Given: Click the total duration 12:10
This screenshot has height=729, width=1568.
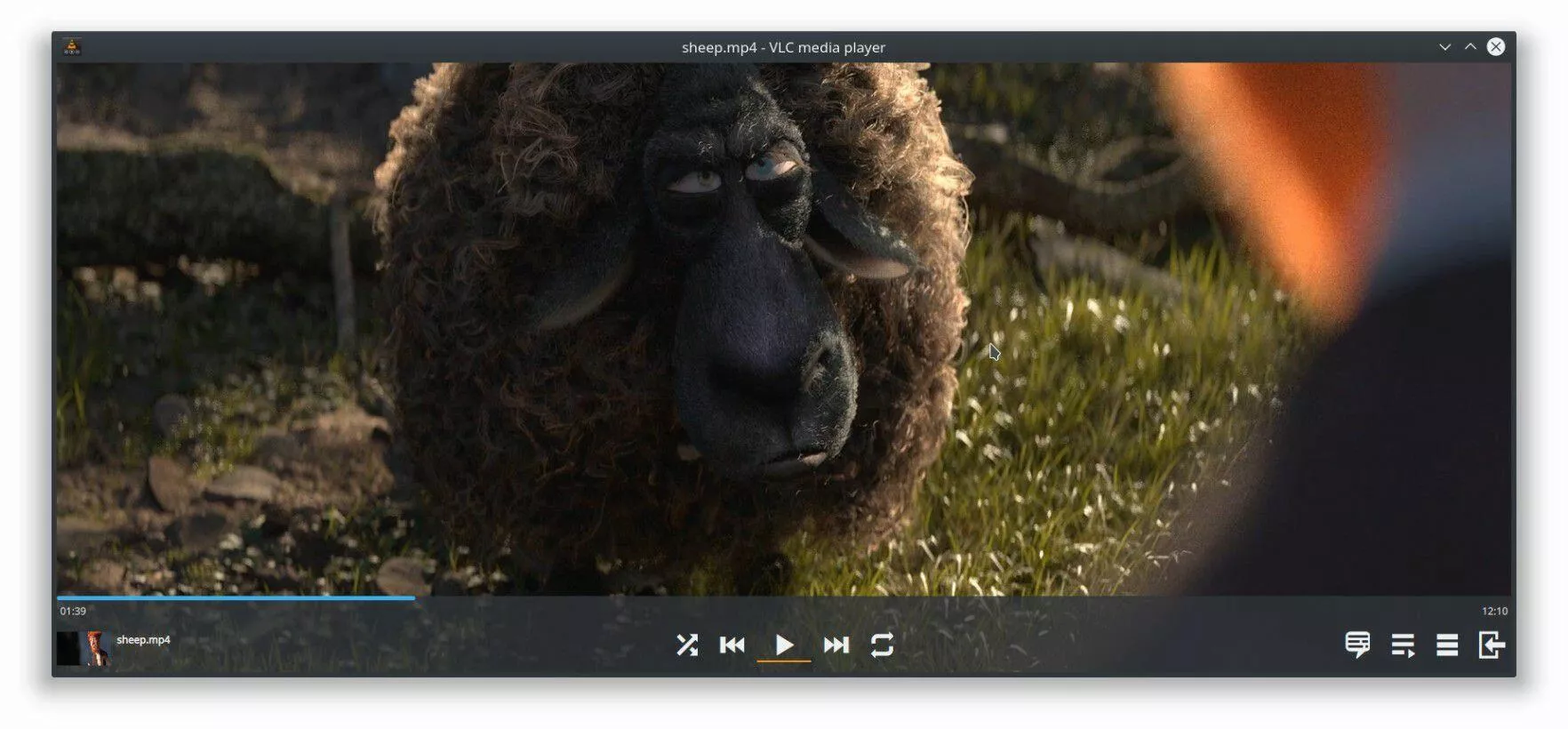Looking at the screenshot, I should [x=1494, y=611].
